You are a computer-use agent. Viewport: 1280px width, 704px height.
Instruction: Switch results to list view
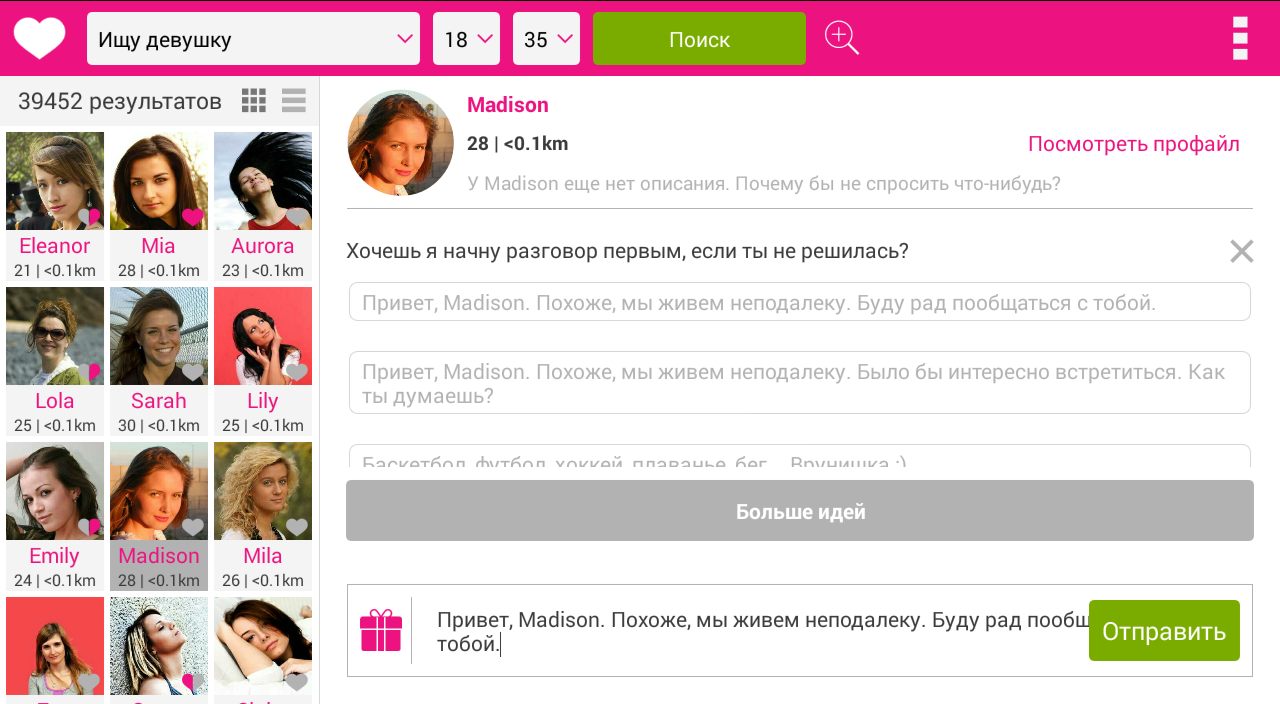294,100
